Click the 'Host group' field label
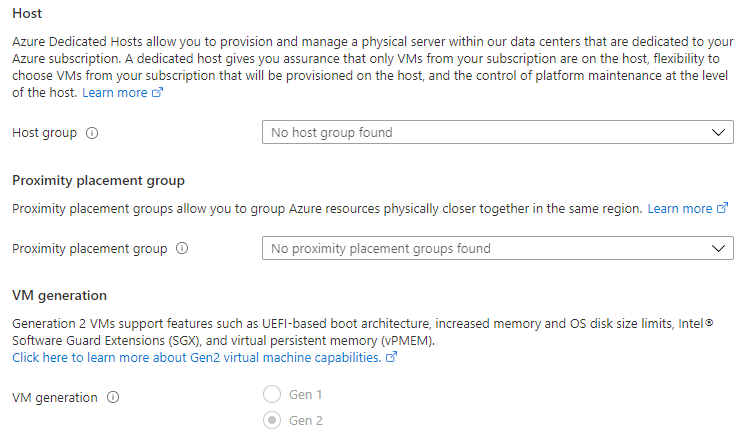 click(44, 132)
